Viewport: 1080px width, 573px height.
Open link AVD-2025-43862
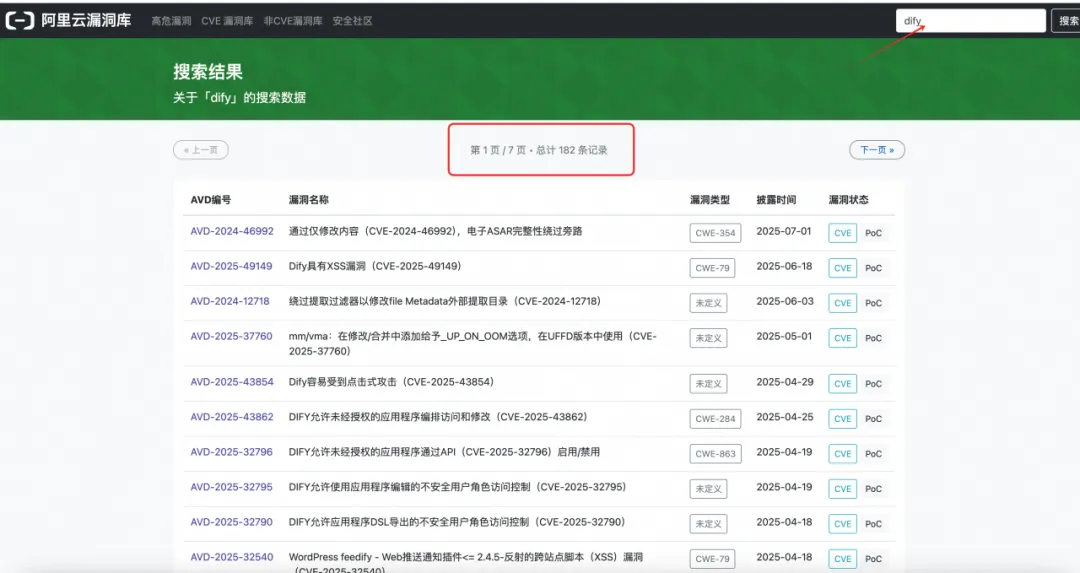232,417
